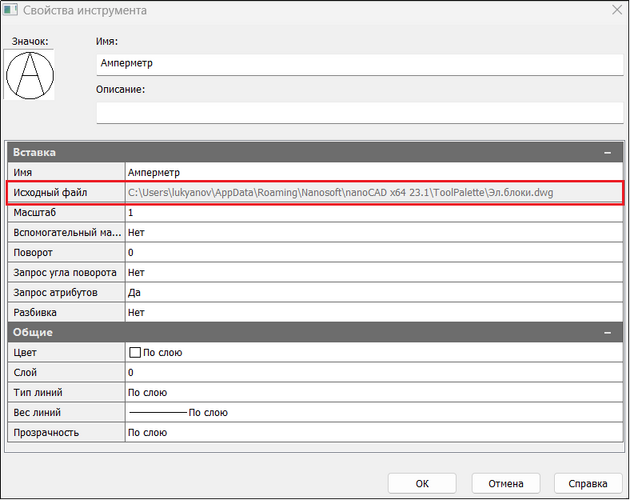Open the Вспомогательный масштаб value Нет
The width and height of the screenshot is (630, 500).
(x=374, y=233)
